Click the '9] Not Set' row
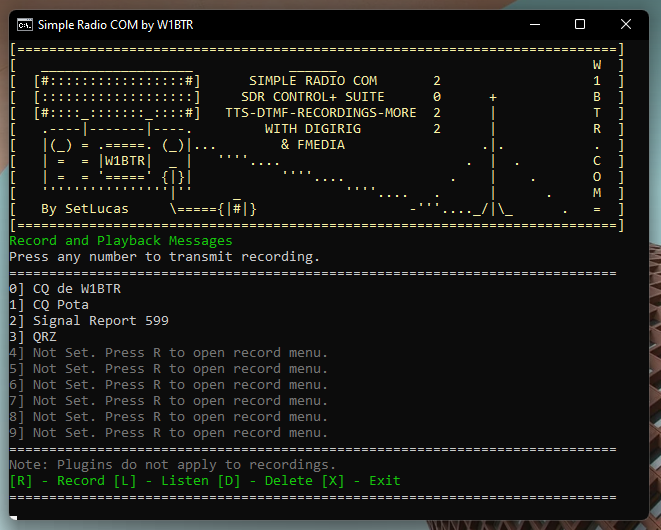The width and height of the screenshot is (661, 530). click(168, 433)
